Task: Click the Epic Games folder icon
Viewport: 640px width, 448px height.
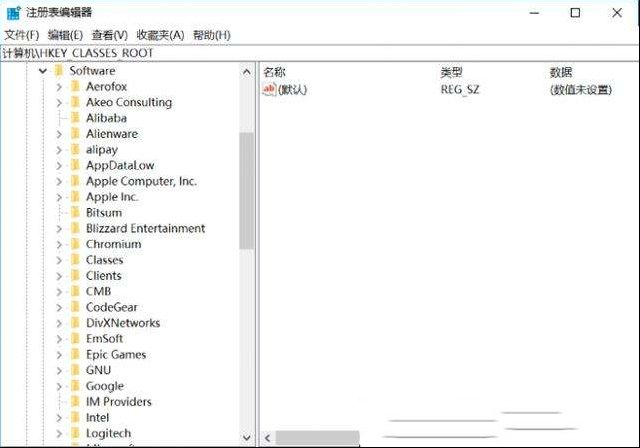Action: point(75,355)
